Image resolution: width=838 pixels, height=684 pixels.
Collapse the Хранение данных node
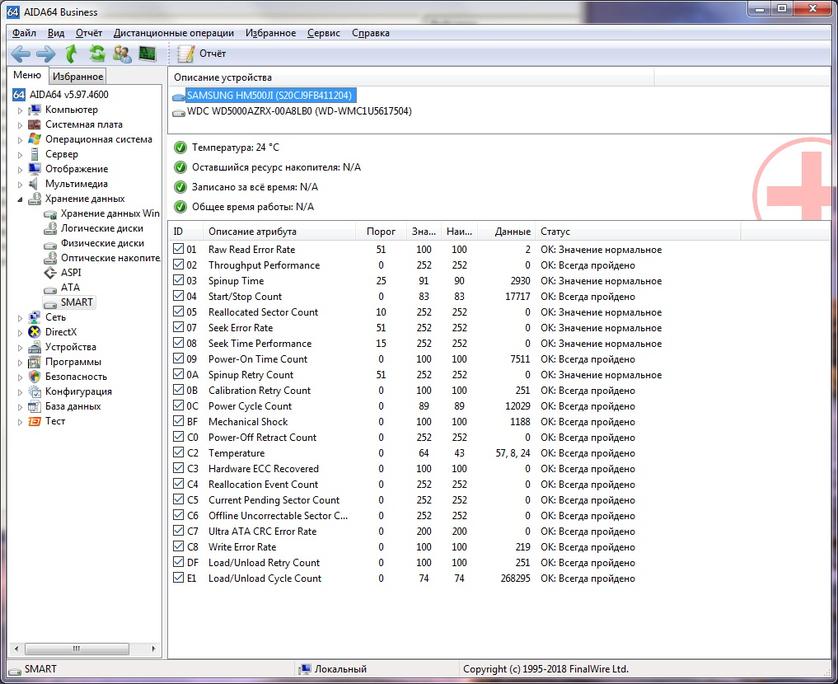click(x=20, y=199)
